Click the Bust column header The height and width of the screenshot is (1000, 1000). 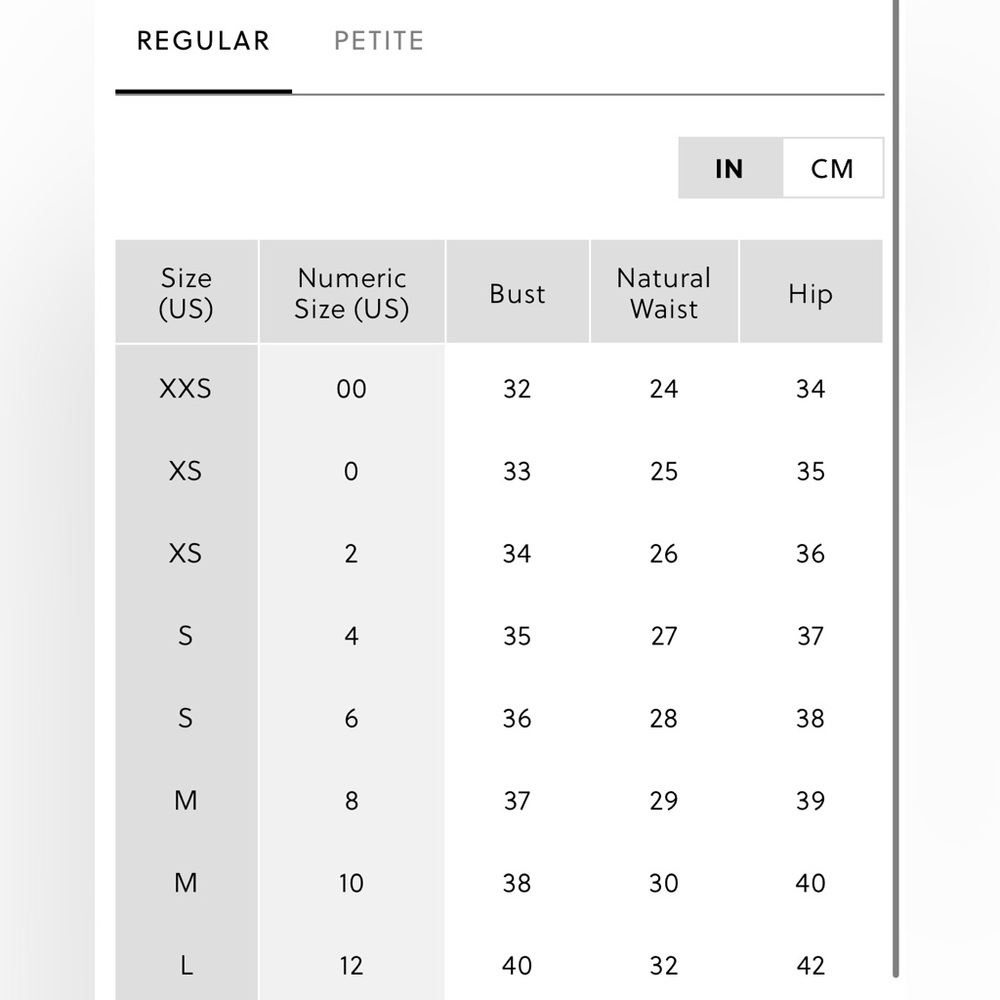pyautogui.click(x=517, y=293)
